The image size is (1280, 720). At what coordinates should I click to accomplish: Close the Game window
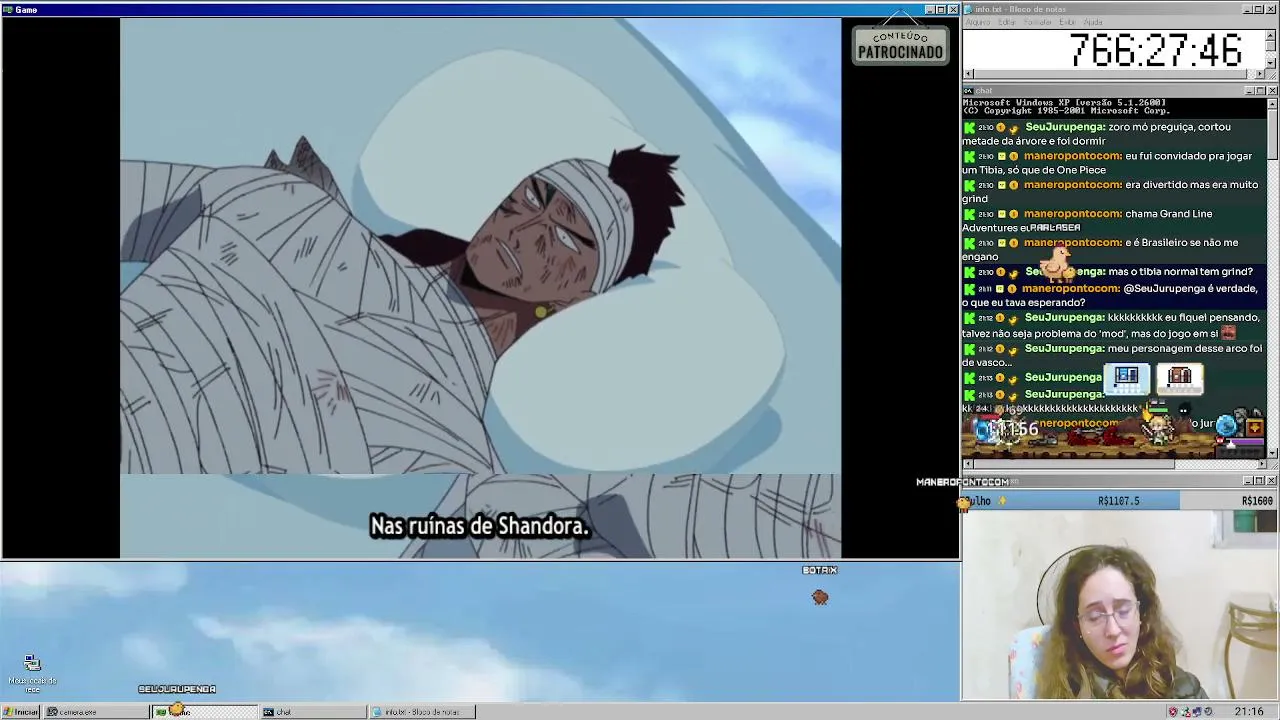click(x=953, y=10)
